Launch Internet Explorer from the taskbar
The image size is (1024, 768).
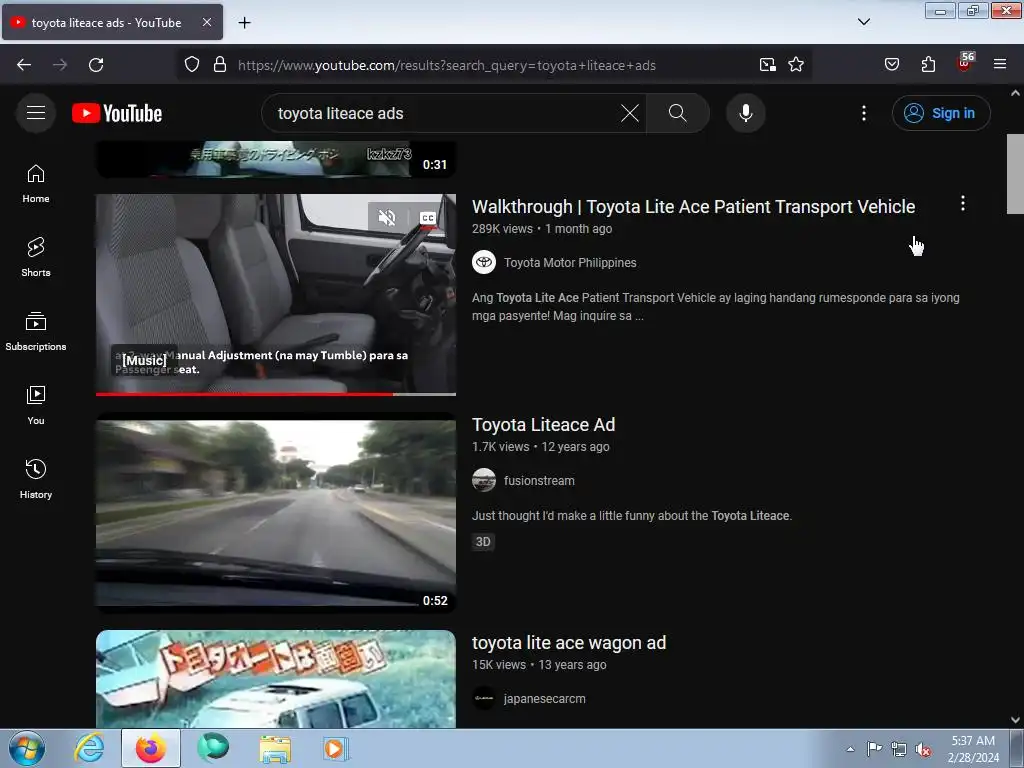click(x=89, y=748)
